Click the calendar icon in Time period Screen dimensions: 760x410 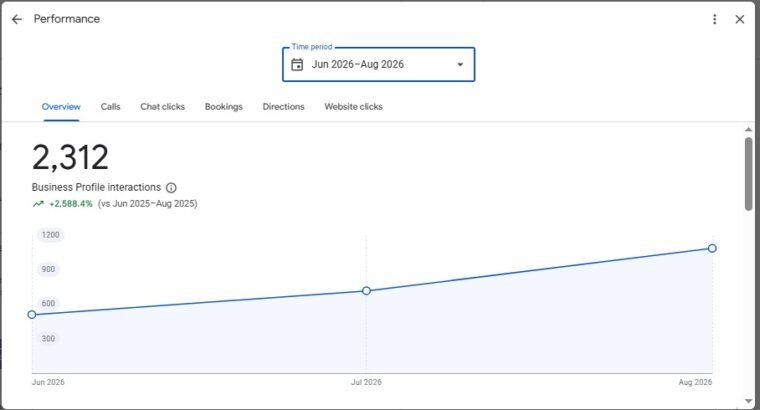click(x=297, y=64)
